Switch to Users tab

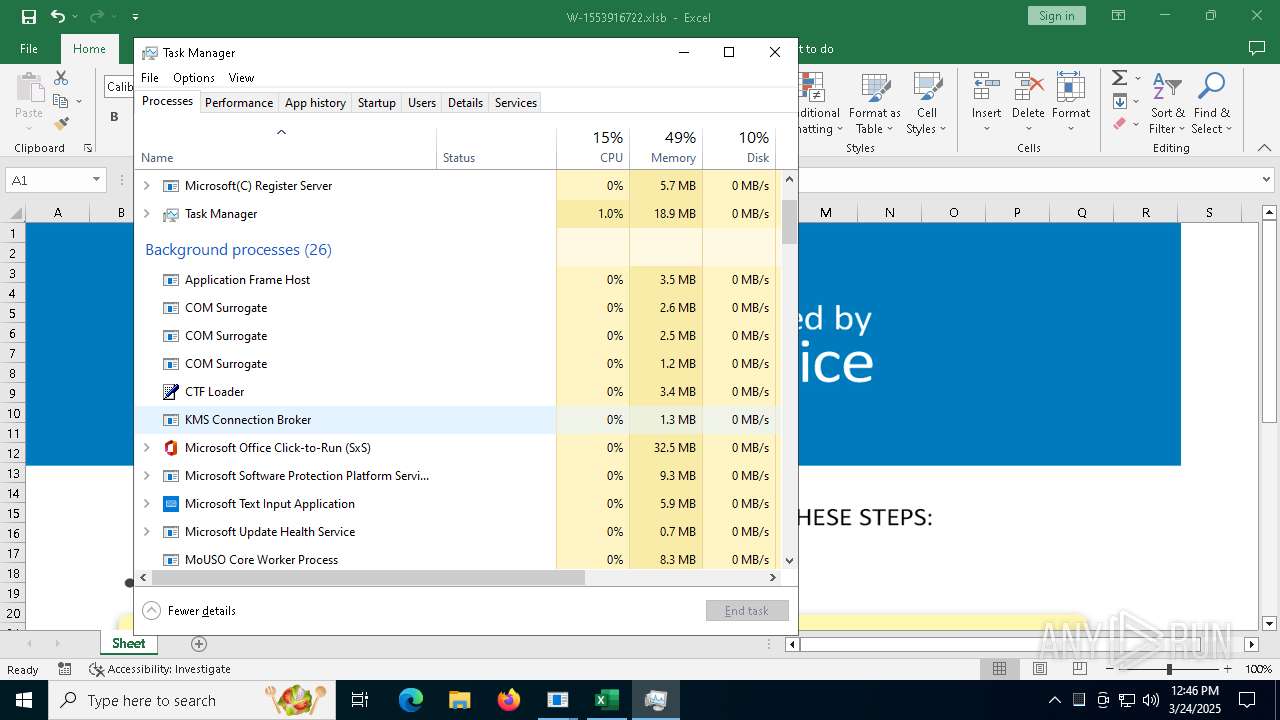422,103
